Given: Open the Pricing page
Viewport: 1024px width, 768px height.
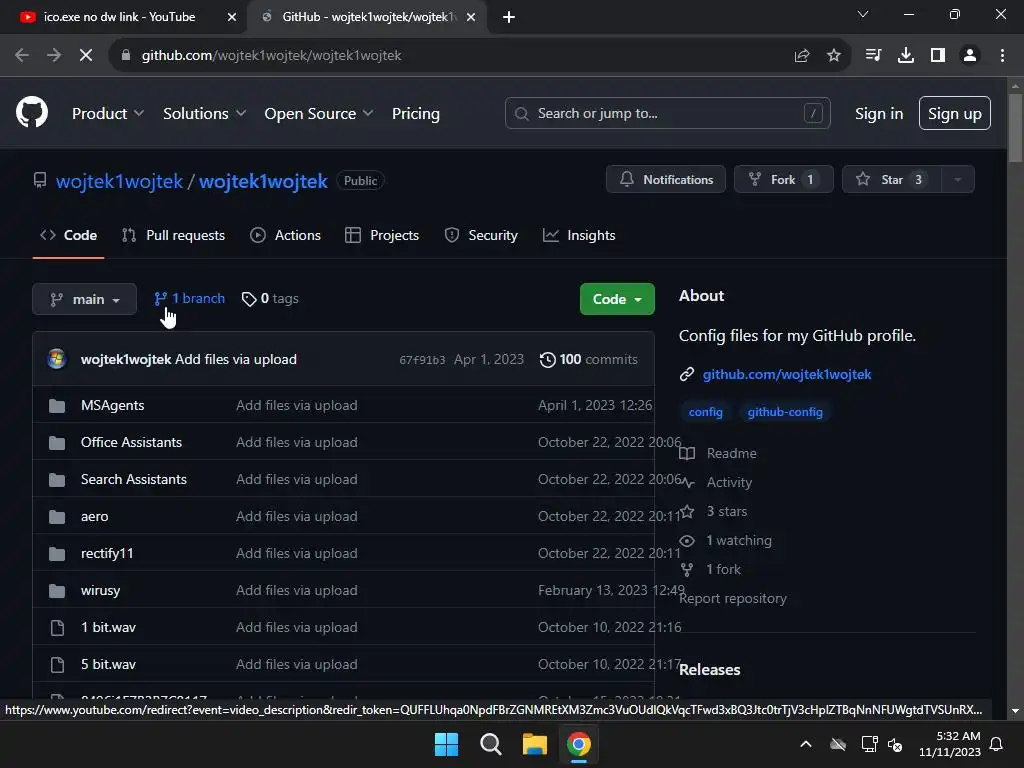Looking at the screenshot, I should [x=415, y=114].
